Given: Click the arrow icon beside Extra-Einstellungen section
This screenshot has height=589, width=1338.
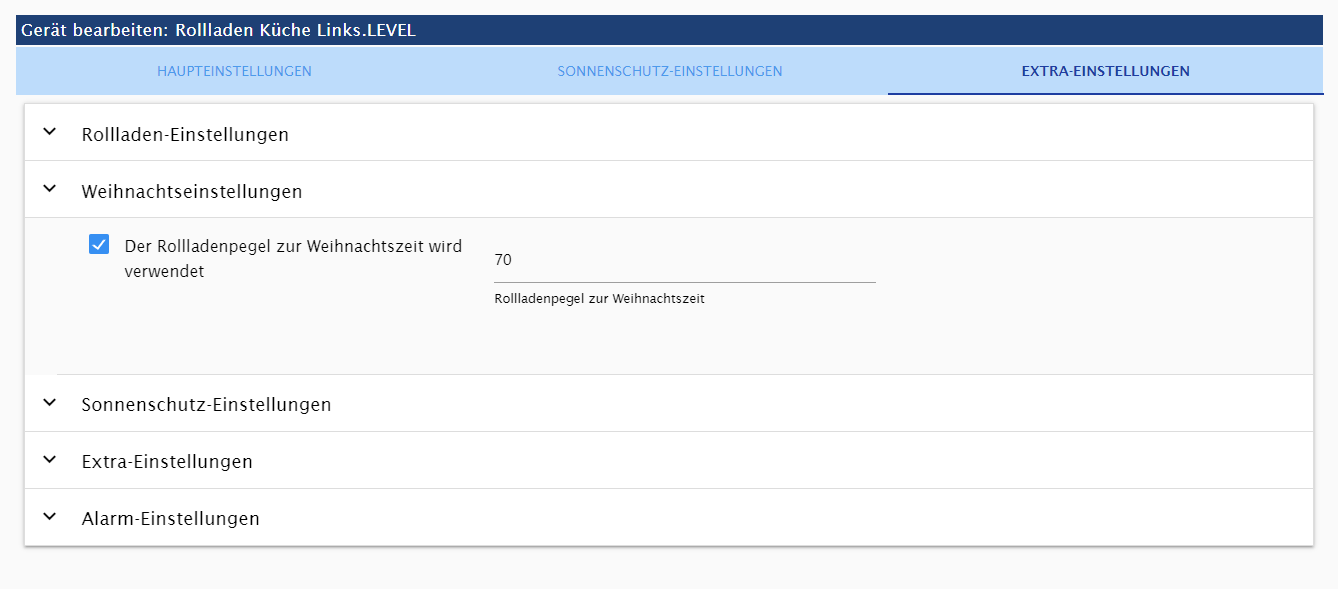Looking at the screenshot, I should [x=50, y=459].
